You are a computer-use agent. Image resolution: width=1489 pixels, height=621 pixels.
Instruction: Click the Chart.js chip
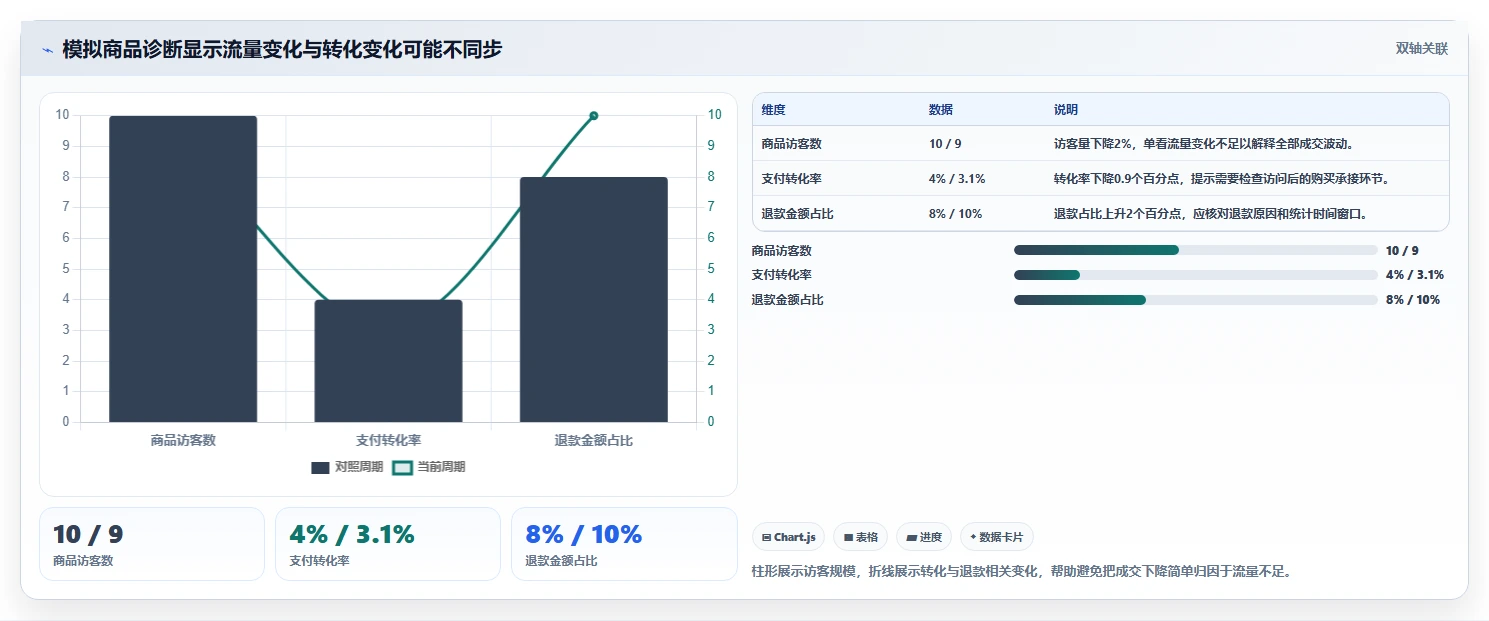789,537
